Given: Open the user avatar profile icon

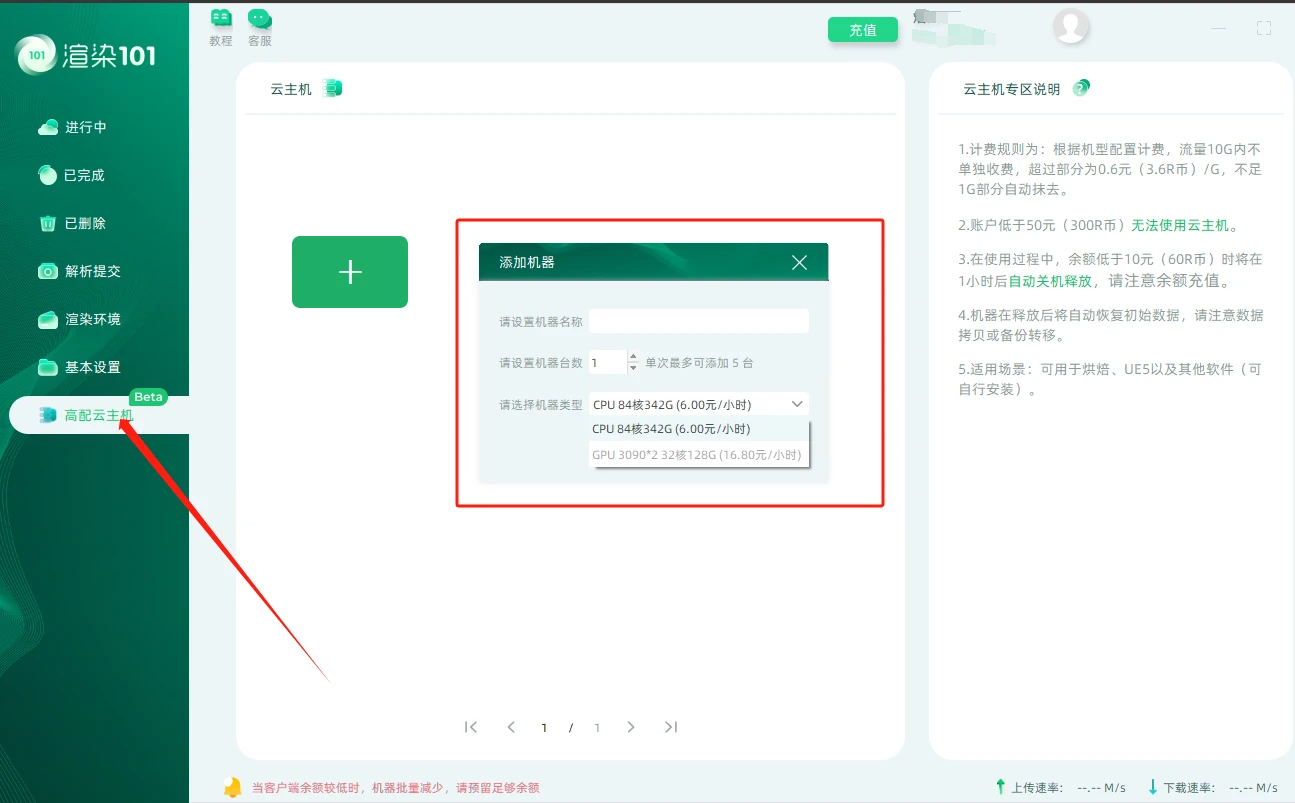Looking at the screenshot, I should coord(1071,27).
